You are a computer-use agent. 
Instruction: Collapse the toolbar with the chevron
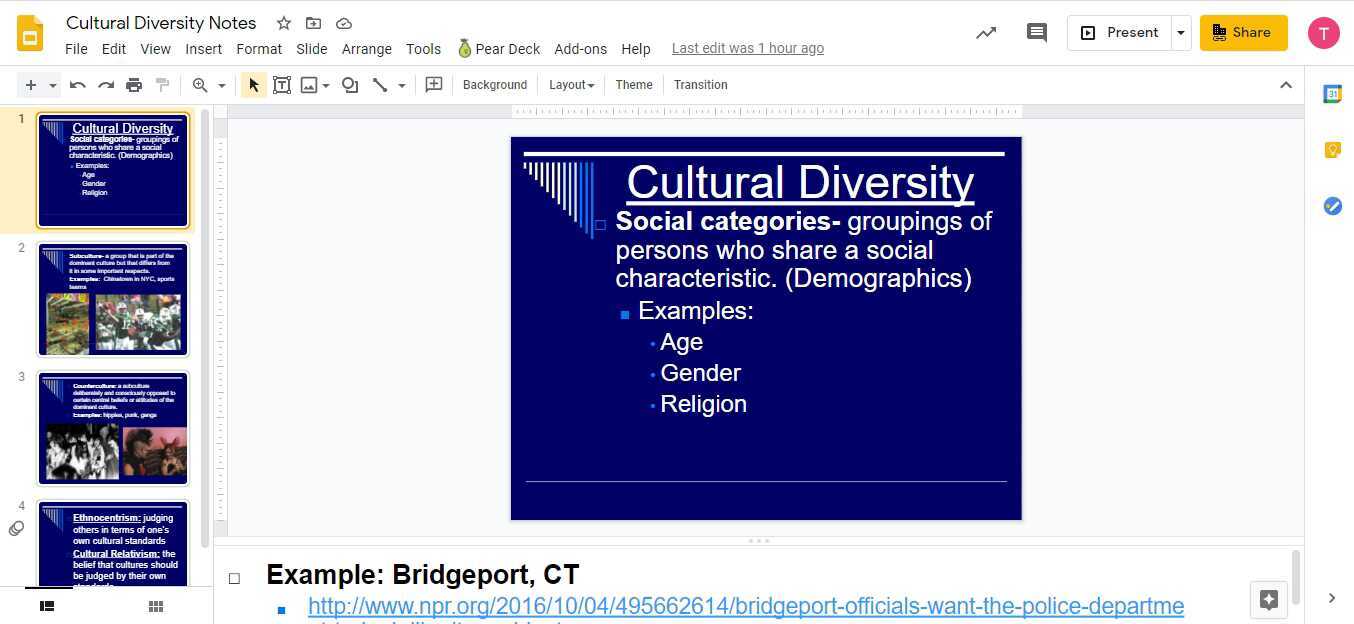[1287, 85]
